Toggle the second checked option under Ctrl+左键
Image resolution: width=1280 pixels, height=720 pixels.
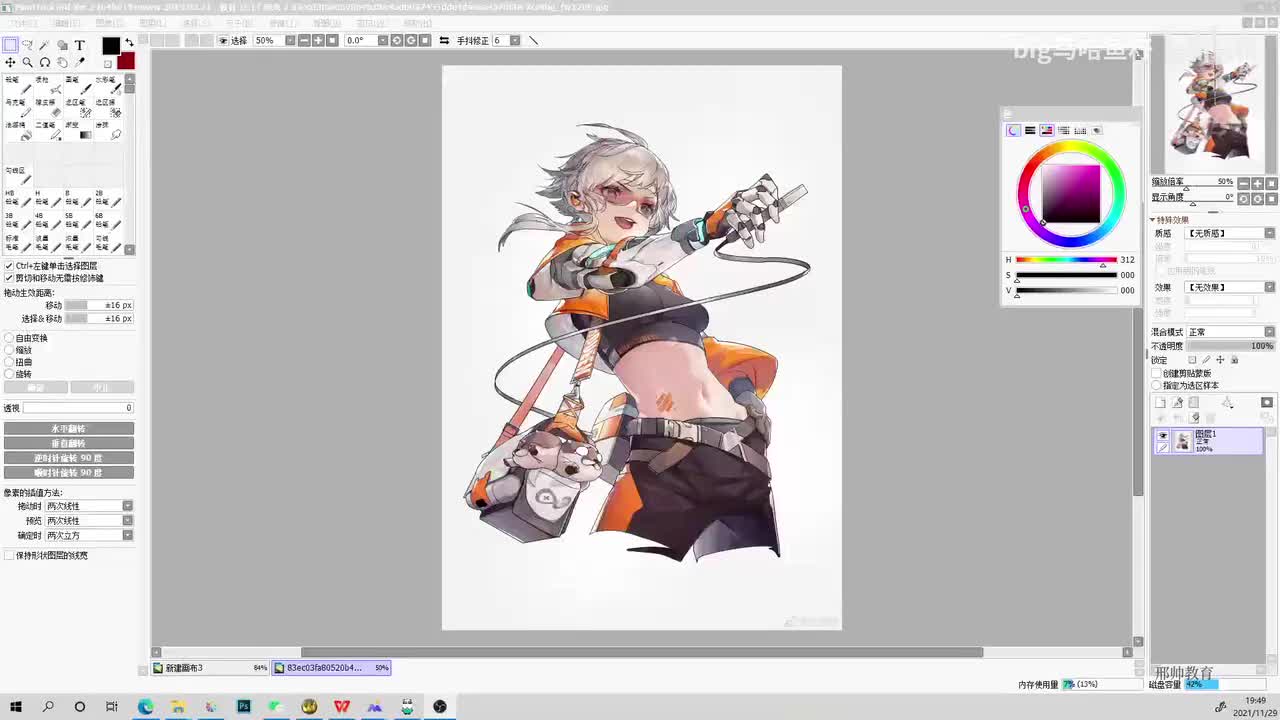9,278
